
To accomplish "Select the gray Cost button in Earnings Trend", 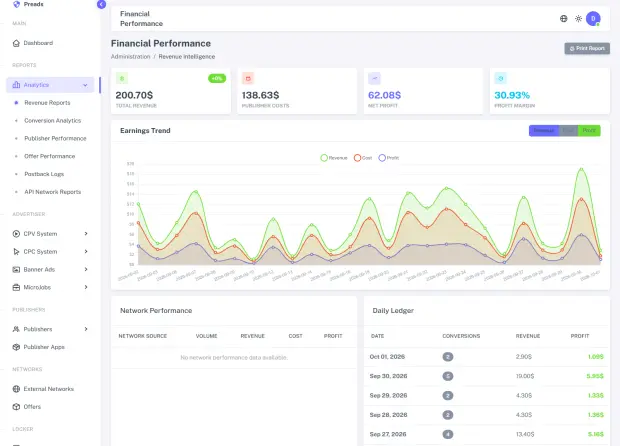I will click(568, 130).
